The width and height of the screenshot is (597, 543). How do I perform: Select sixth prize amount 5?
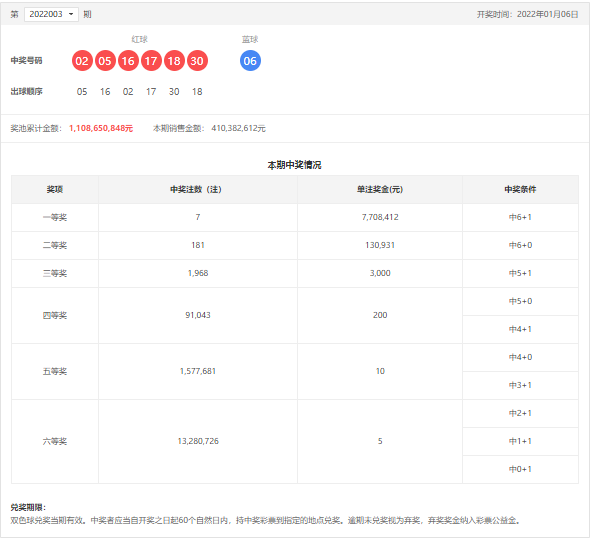(x=380, y=441)
